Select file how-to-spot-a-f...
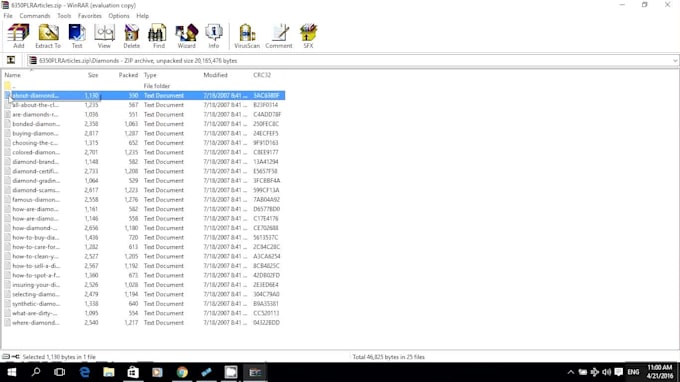 tap(144, 275)
